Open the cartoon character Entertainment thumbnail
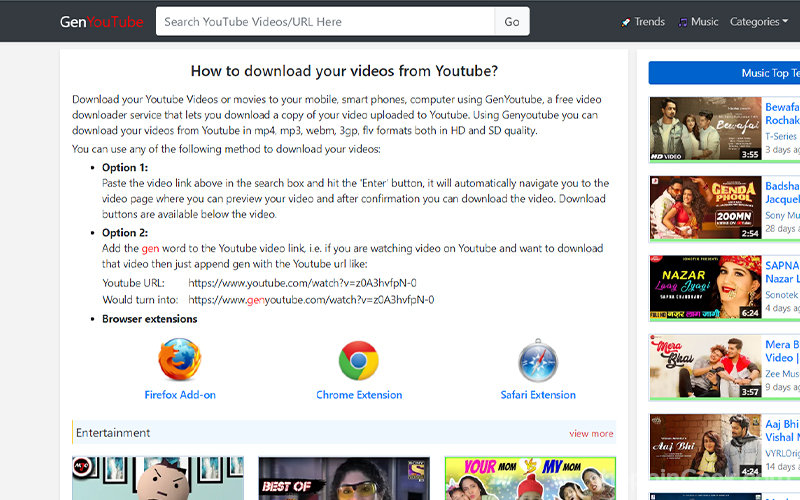Image resolution: width=800 pixels, height=500 pixels. click(158, 478)
